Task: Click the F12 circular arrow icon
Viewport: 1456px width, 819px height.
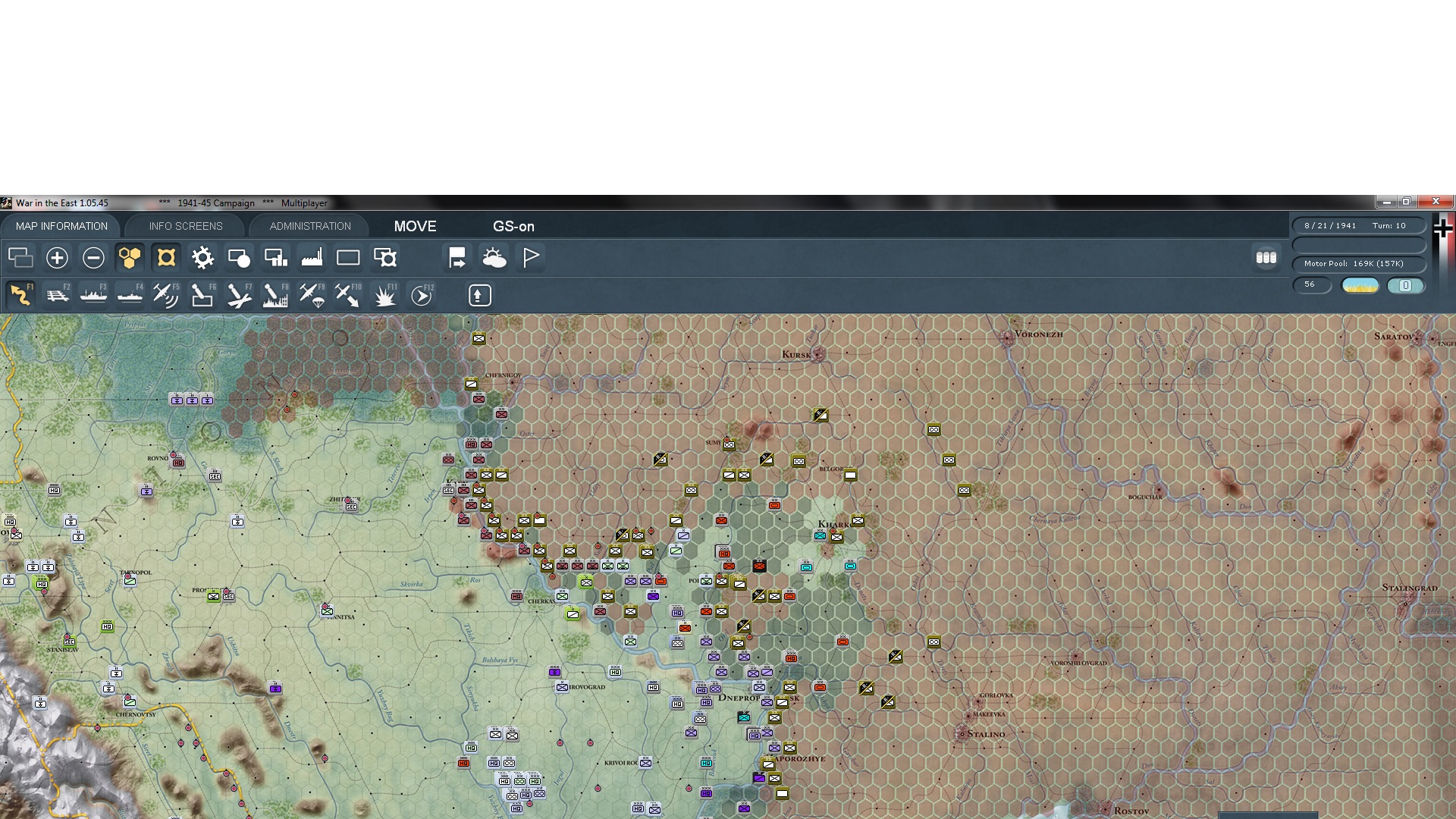Action: [421, 295]
